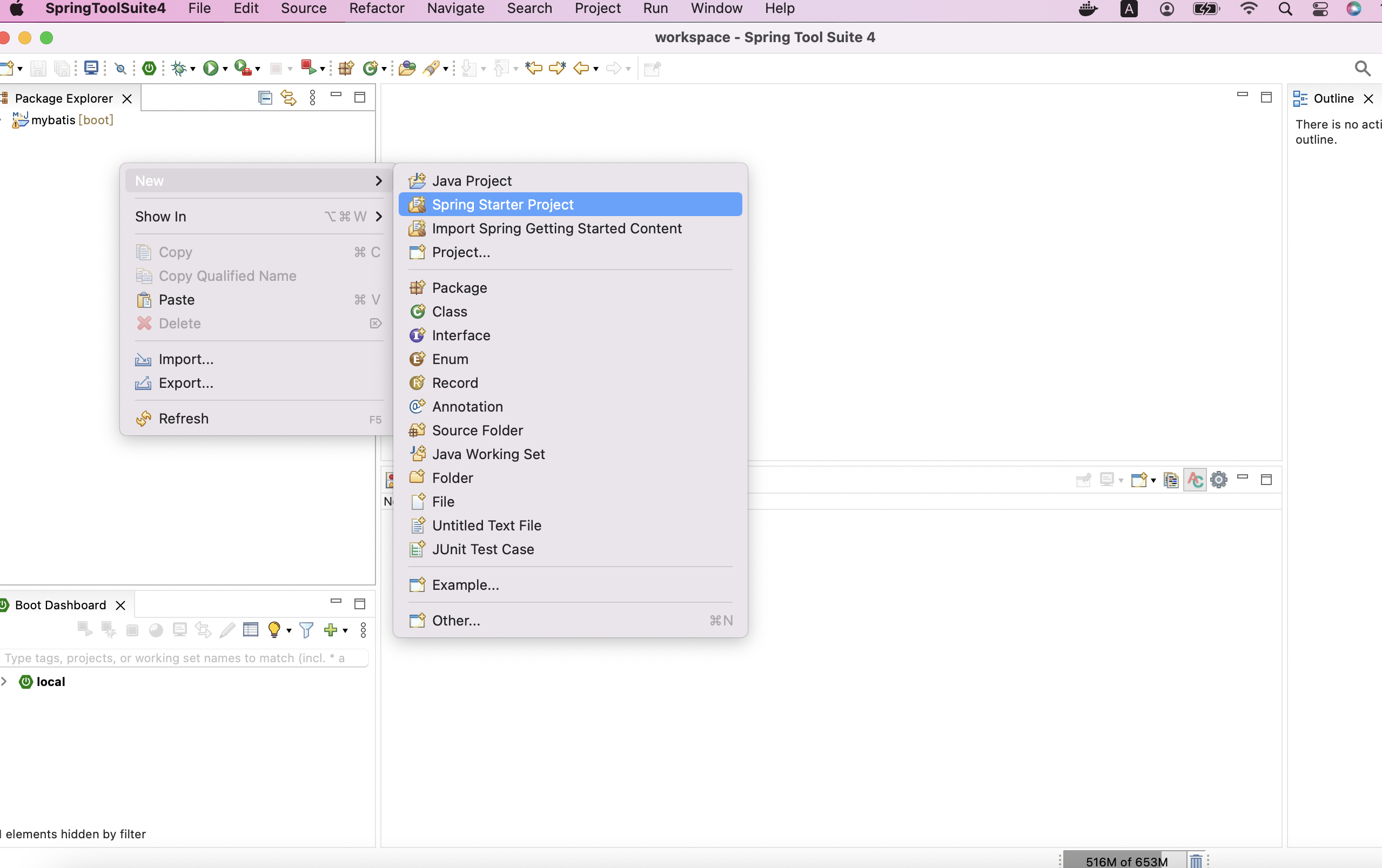The image size is (1382, 868).
Task: Open dropdown next to Open Console icon
Action: pyautogui.click(x=1153, y=481)
